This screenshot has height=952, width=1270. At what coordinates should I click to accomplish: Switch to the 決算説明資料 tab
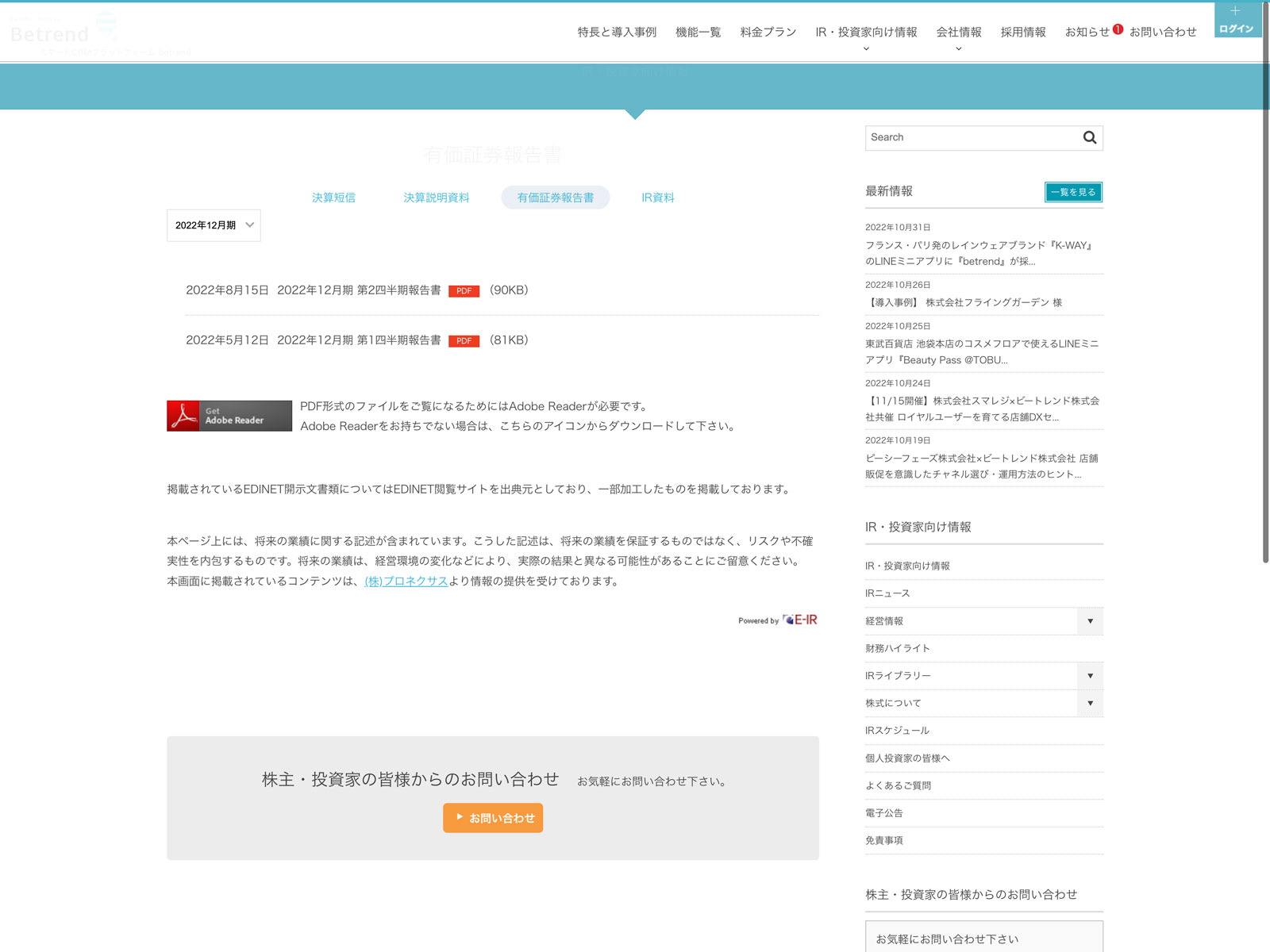[x=436, y=198]
